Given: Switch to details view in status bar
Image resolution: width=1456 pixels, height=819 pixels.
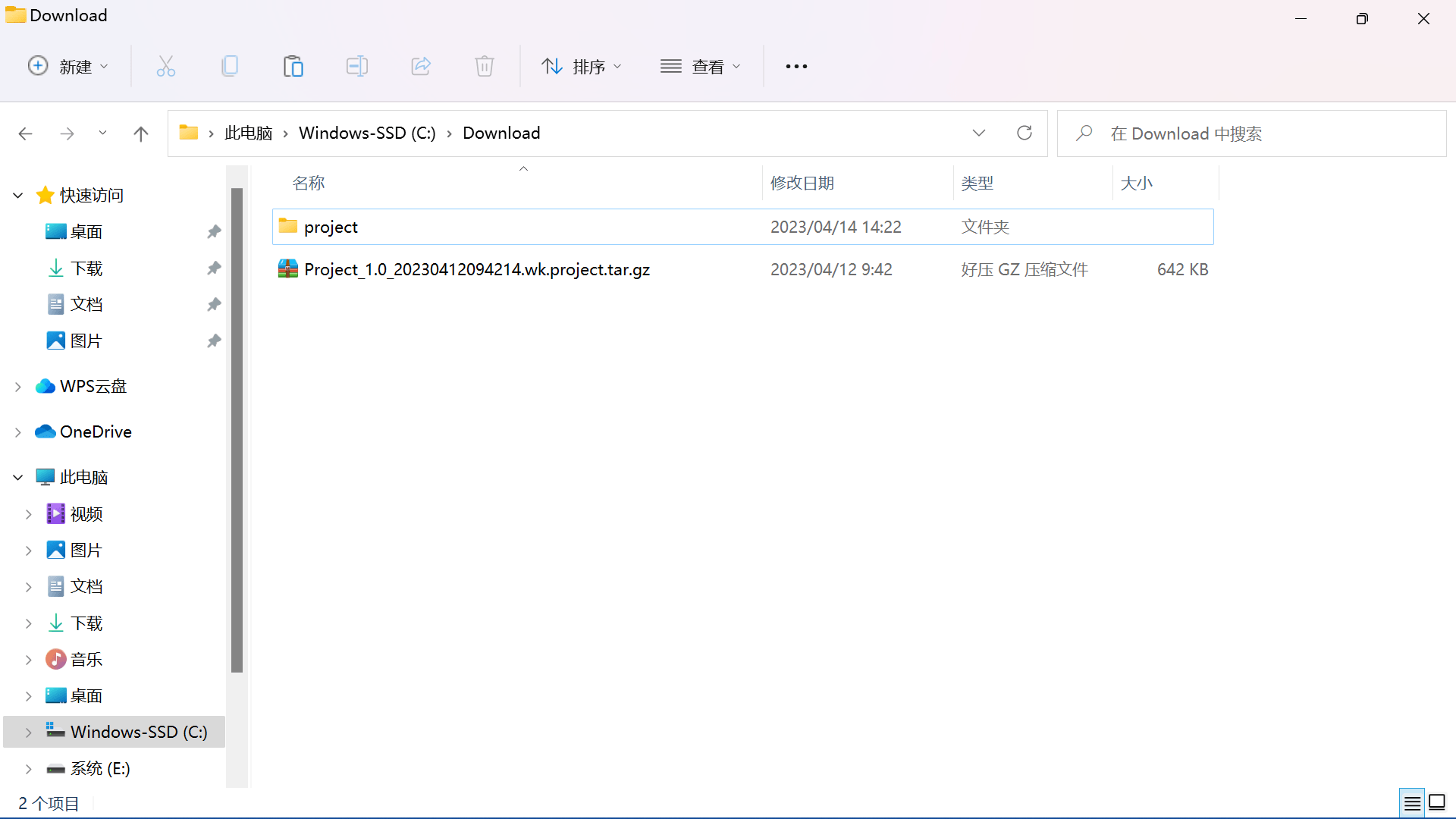Looking at the screenshot, I should click(x=1412, y=803).
